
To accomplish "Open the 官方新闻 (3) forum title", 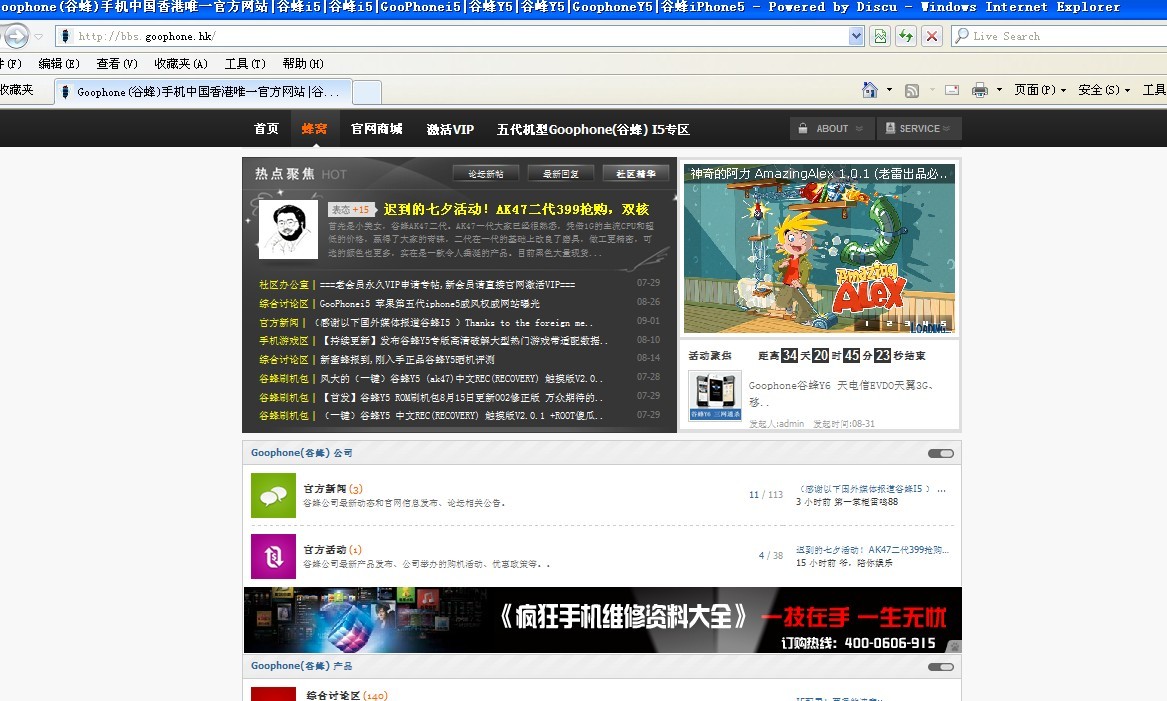I will pos(333,488).
